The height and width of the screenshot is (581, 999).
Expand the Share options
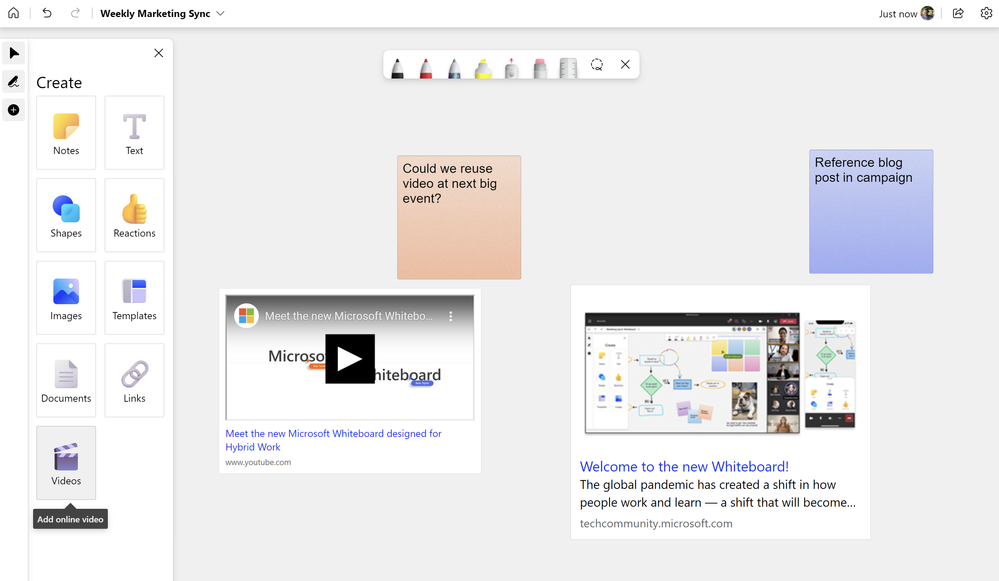click(957, 13)
